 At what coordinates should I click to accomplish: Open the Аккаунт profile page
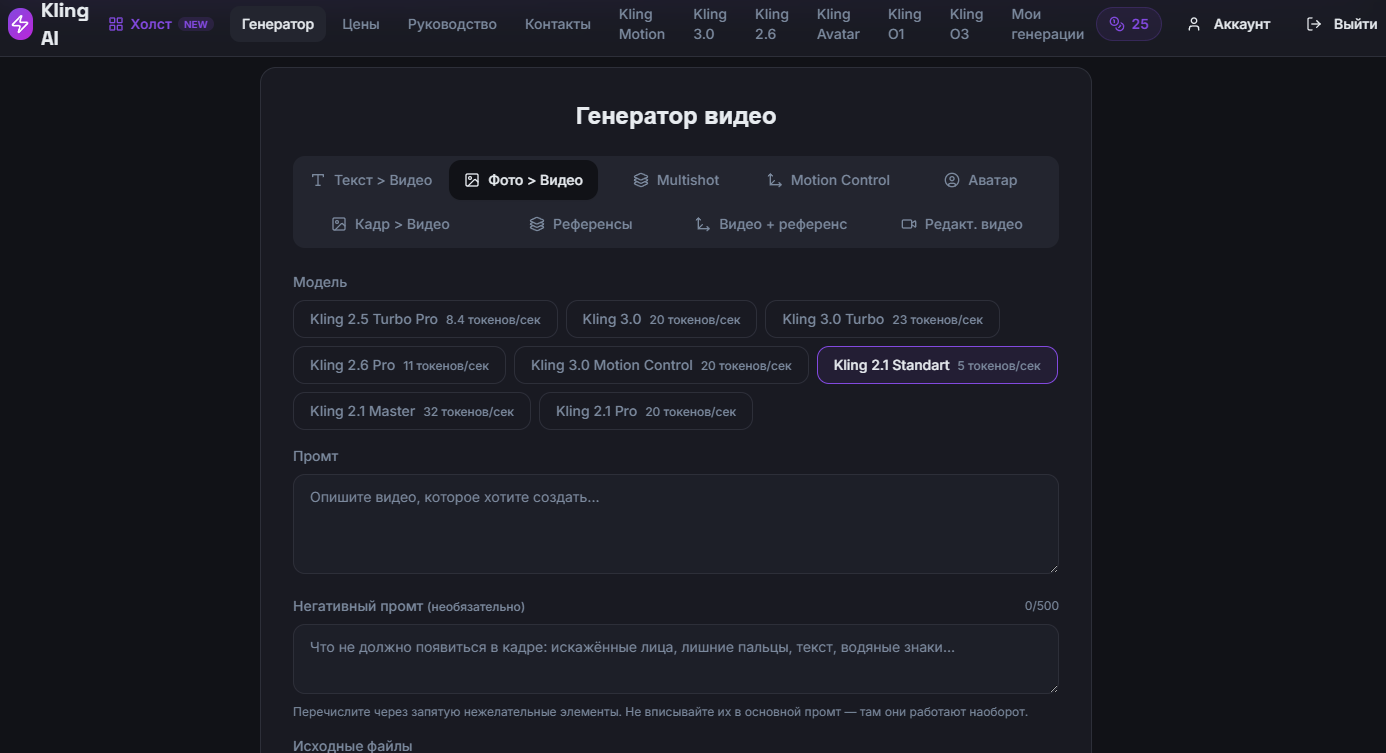click(x=1228, y=24)
